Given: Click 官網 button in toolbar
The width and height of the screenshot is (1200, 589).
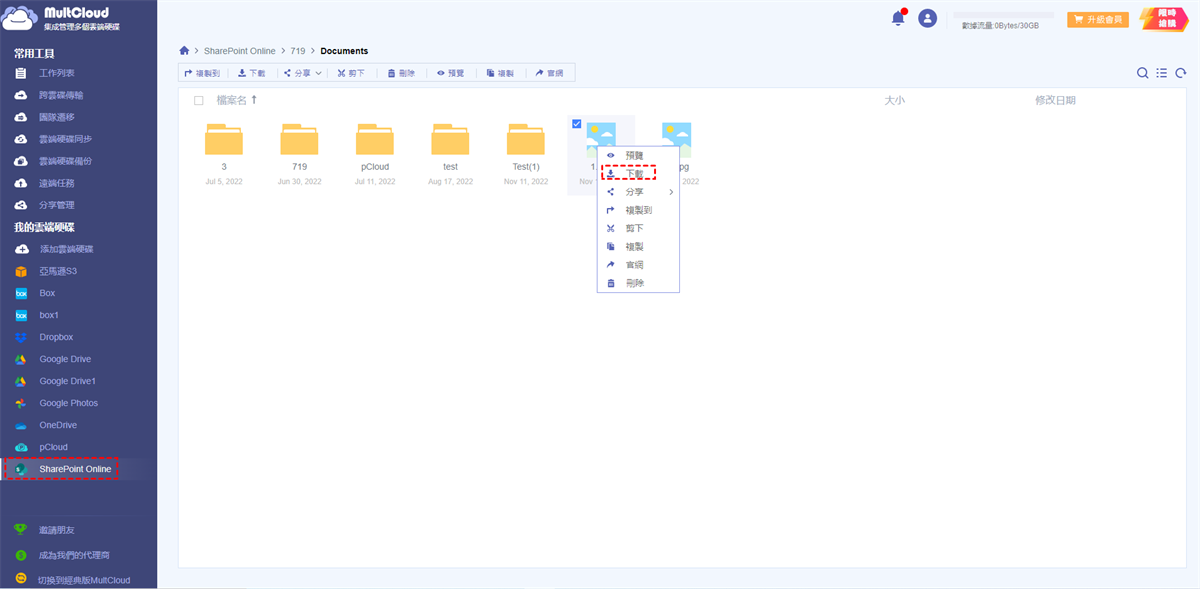Looking at the screenshot, I should click(550, 73).
